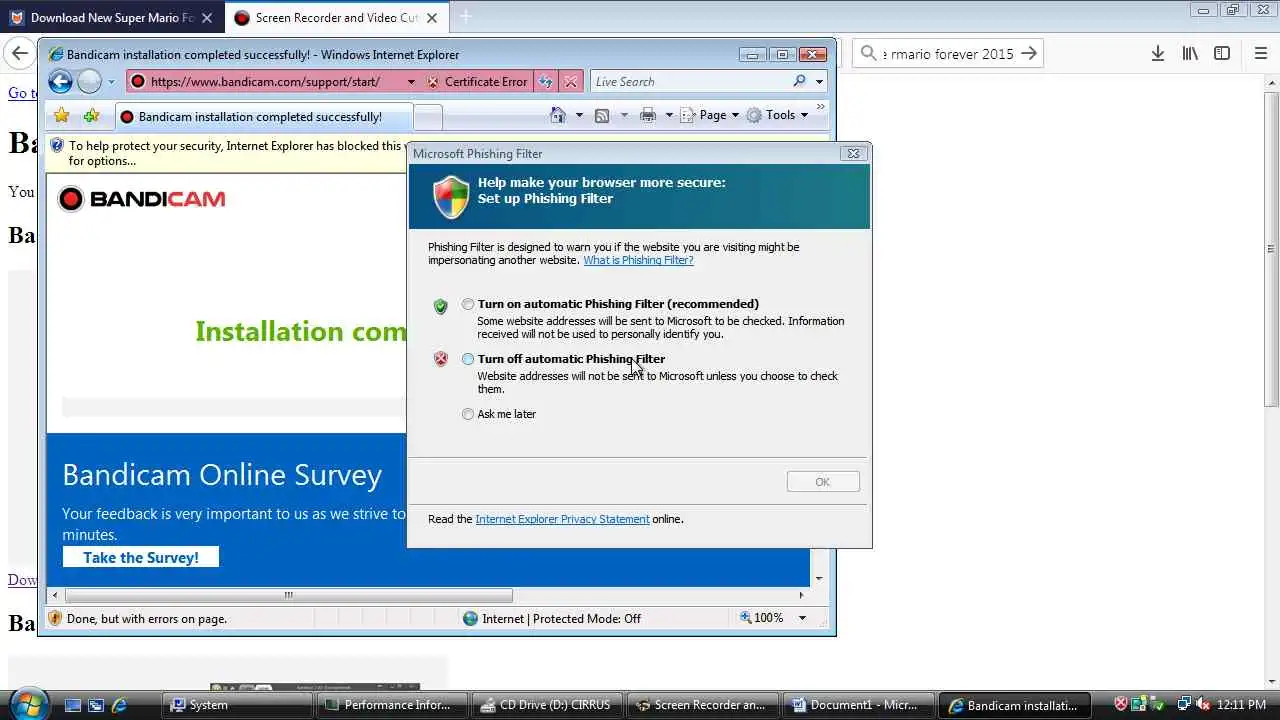Go back in the Internet Explorer window
This screenshot has width=1280, height=720.
pyautogui.click(x=60, y=82)
